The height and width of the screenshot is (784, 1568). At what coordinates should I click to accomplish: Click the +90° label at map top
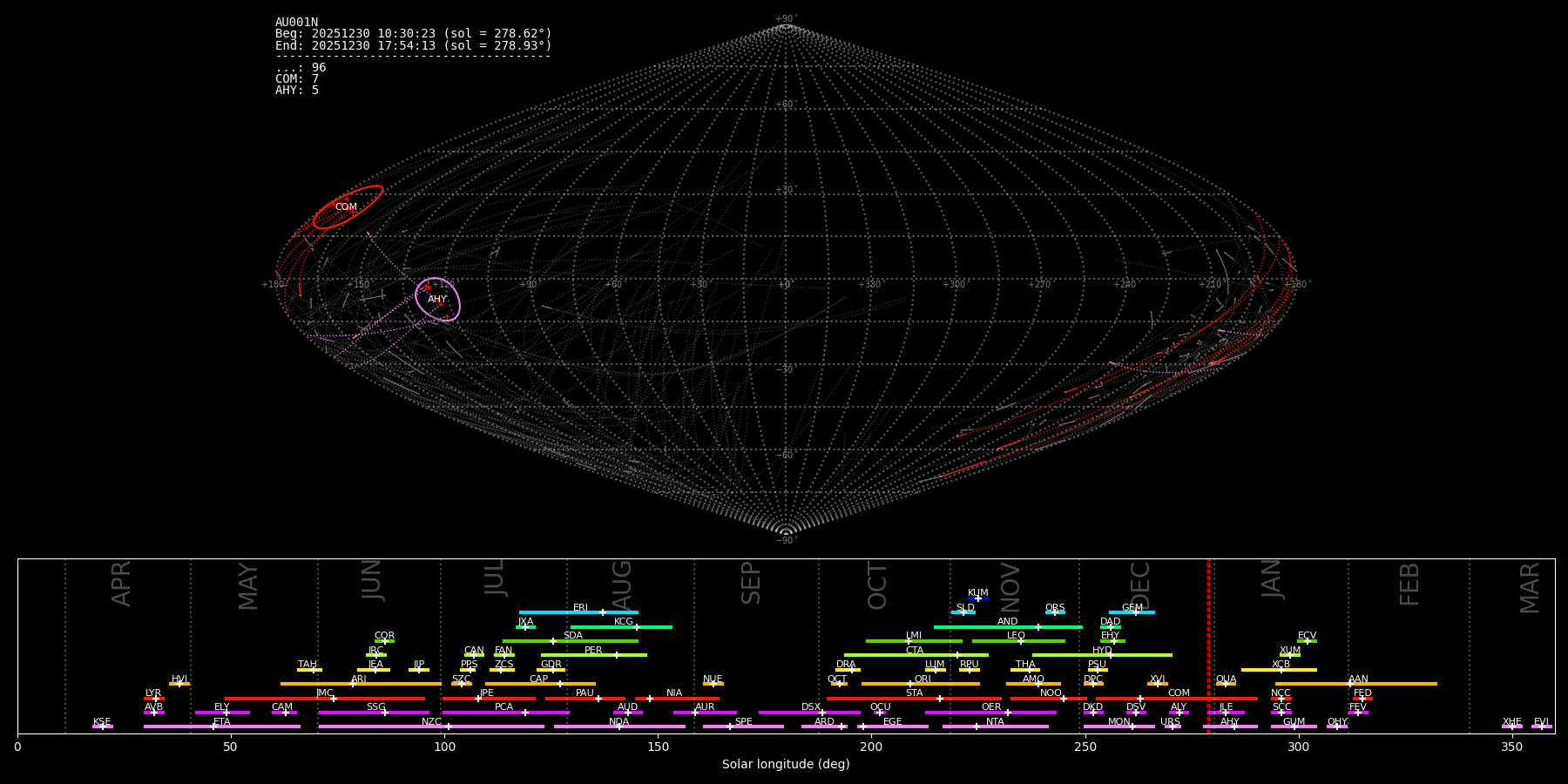[786, 19]
